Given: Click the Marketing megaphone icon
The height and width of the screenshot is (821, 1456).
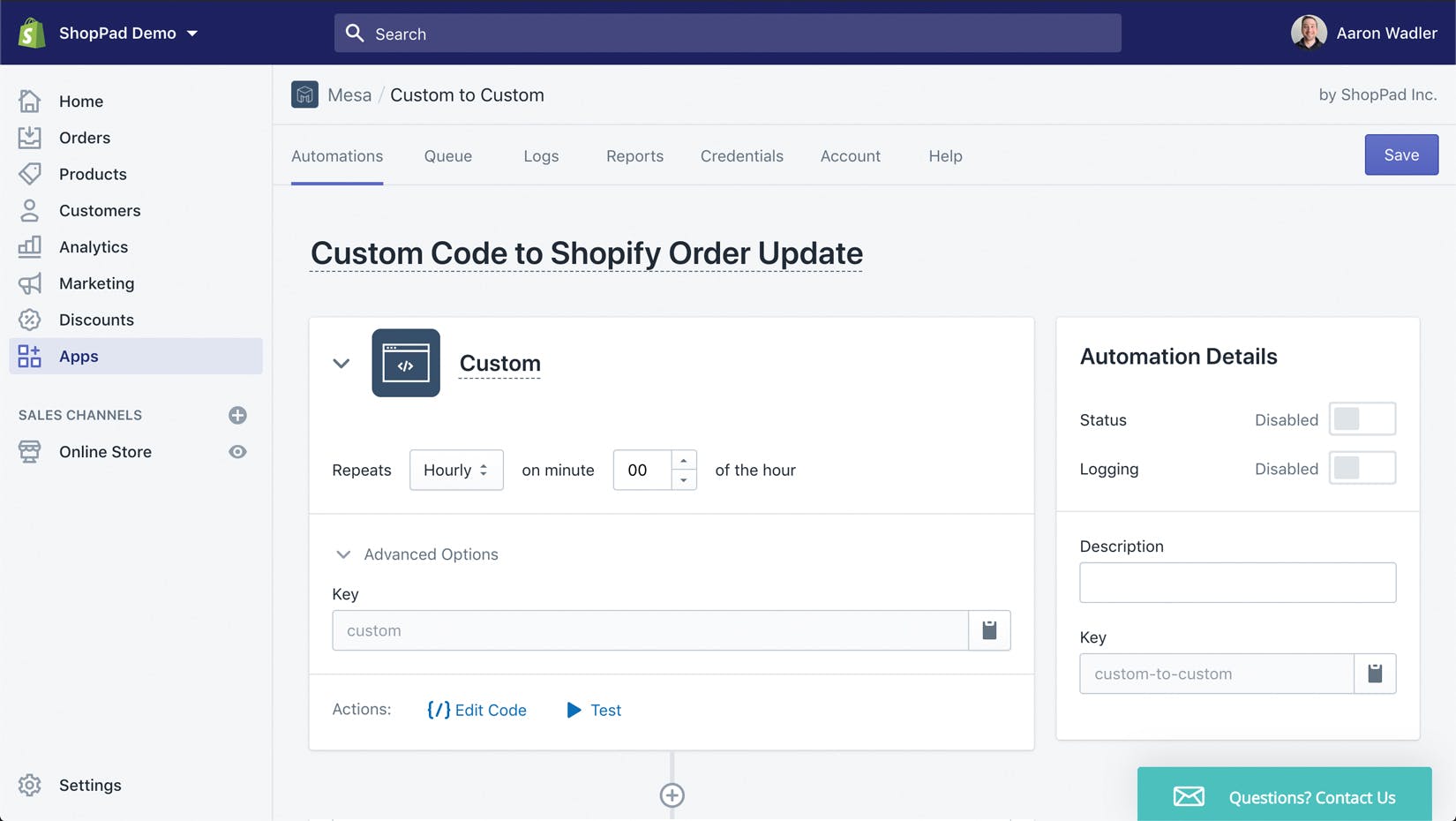Looking at the screenshot, I should click(29, 283).
